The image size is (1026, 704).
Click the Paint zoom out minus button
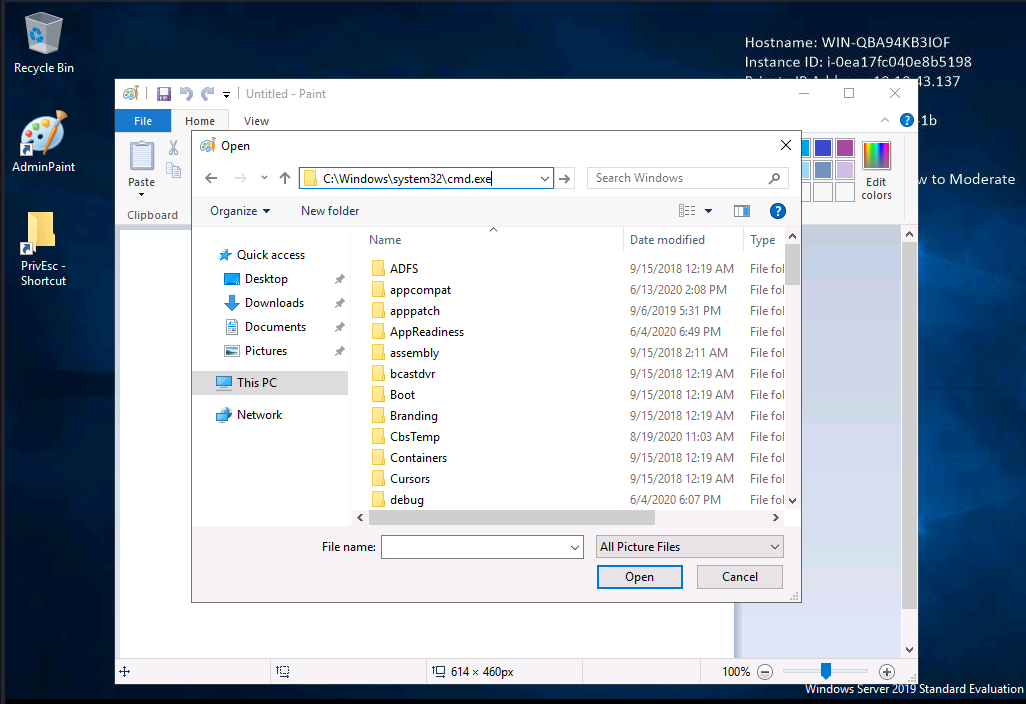coord(765,672)
